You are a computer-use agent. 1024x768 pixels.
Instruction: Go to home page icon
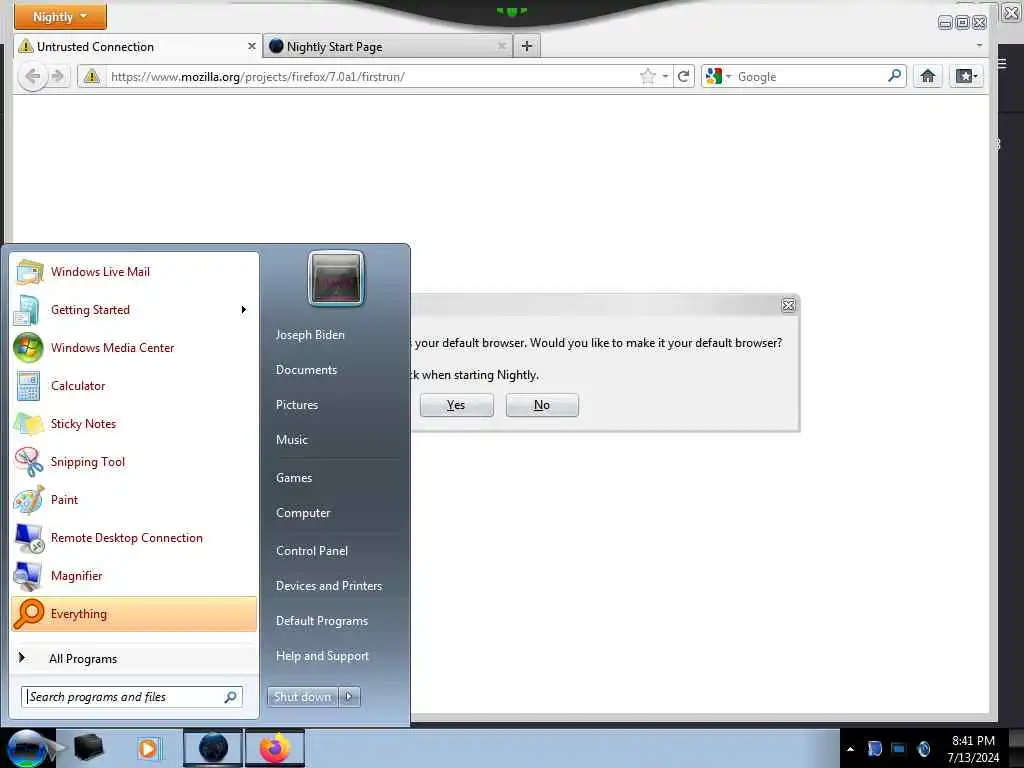tap(927, 76)
